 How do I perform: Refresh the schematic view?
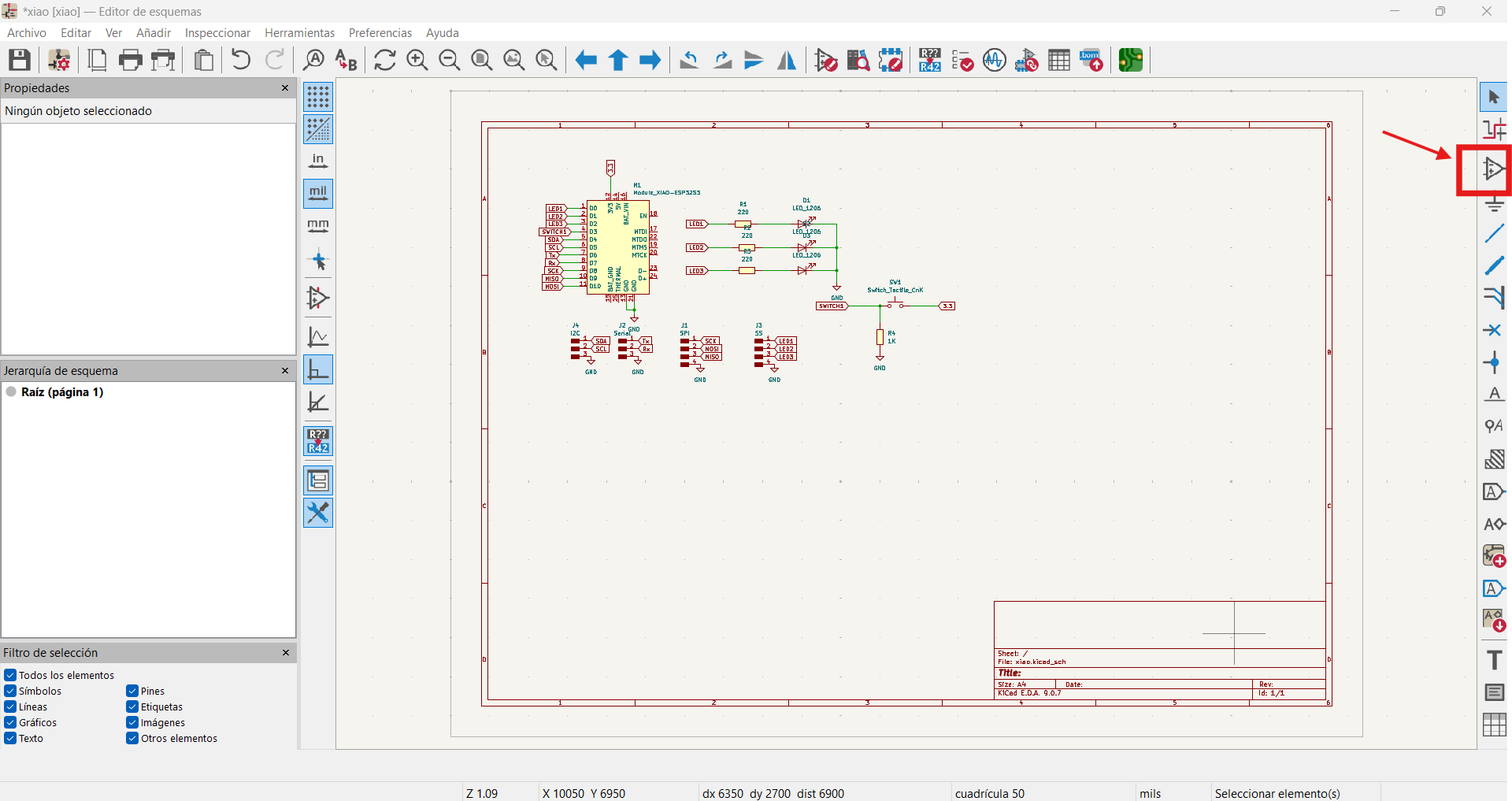click(x=385, y=60)
